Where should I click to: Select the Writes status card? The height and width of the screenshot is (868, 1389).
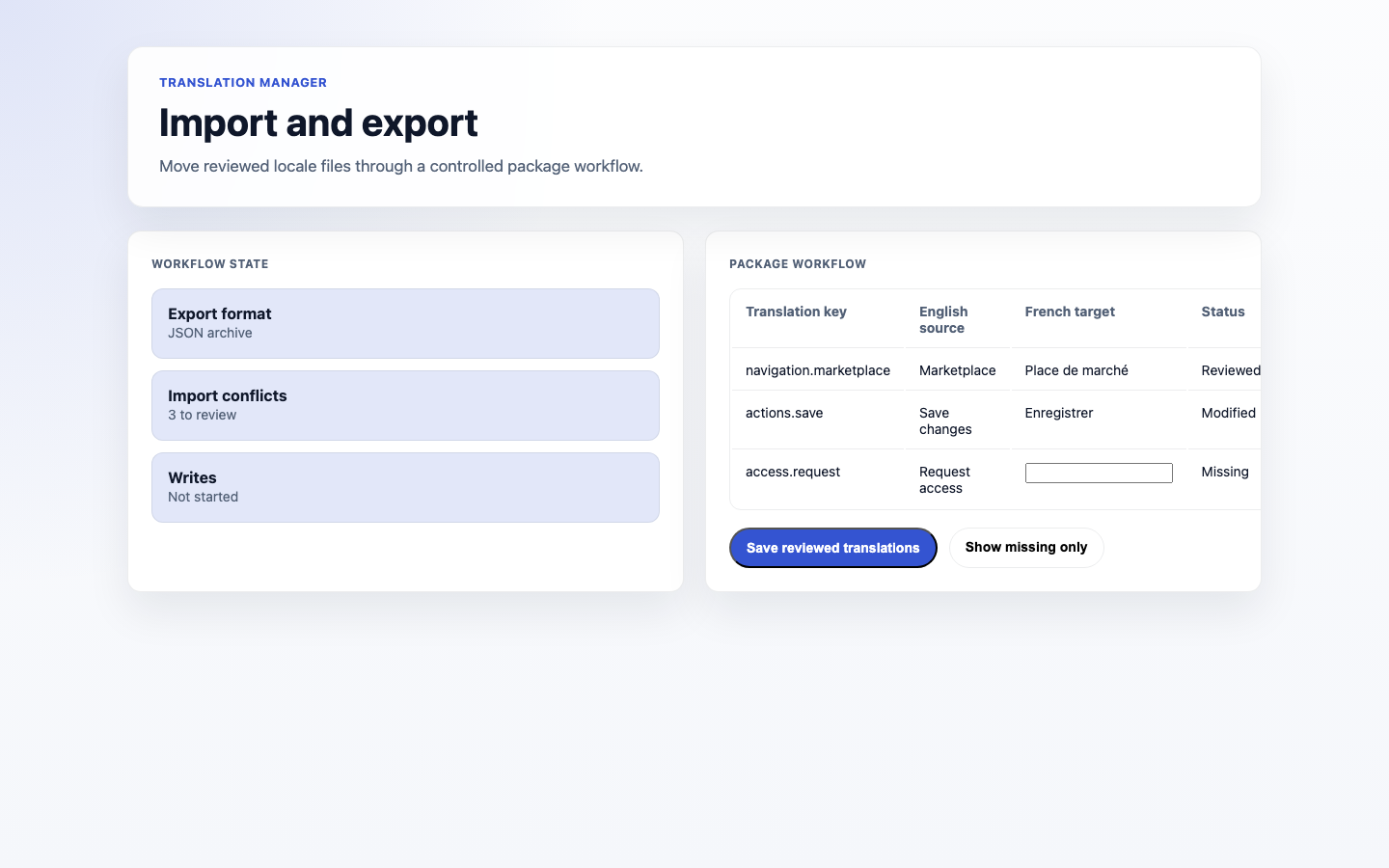[405, 487]
